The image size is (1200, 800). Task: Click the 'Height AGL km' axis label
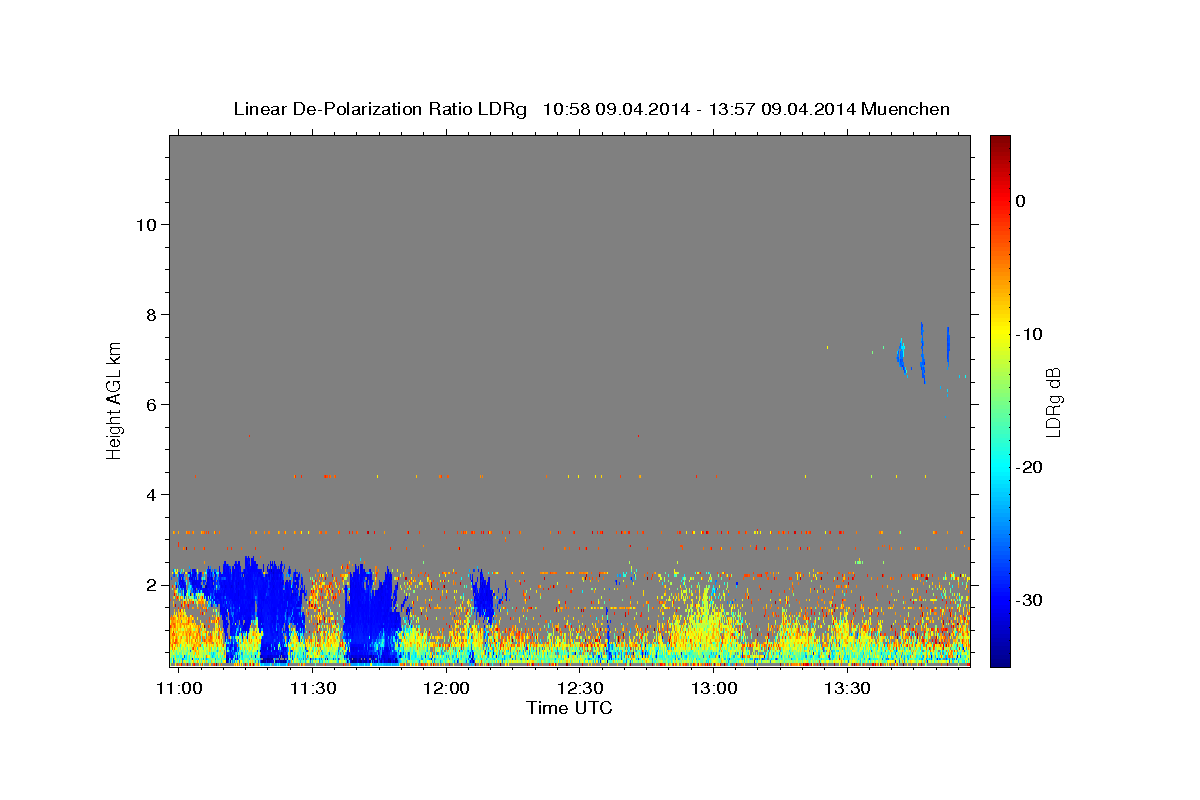click(x=114, y=399)
